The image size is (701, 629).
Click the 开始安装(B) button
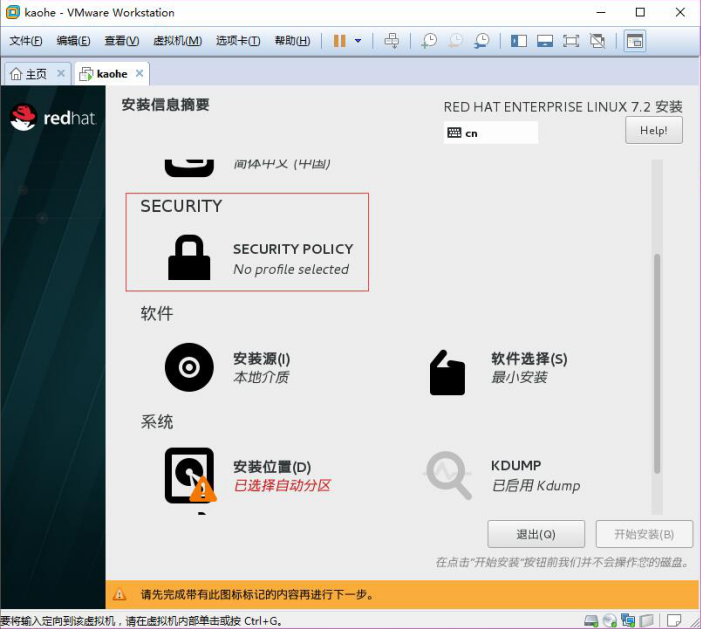644,534
